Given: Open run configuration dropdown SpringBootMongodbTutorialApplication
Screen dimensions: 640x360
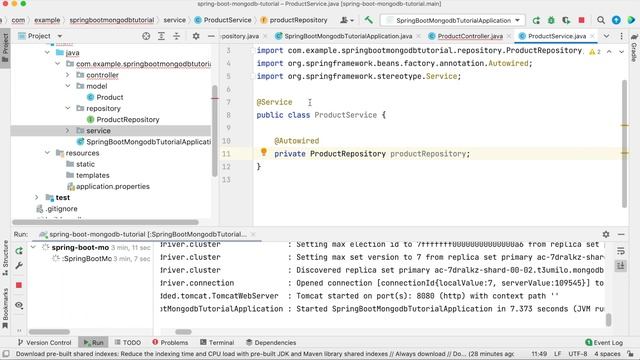Looking at the screenshot, I should point(453,20).
